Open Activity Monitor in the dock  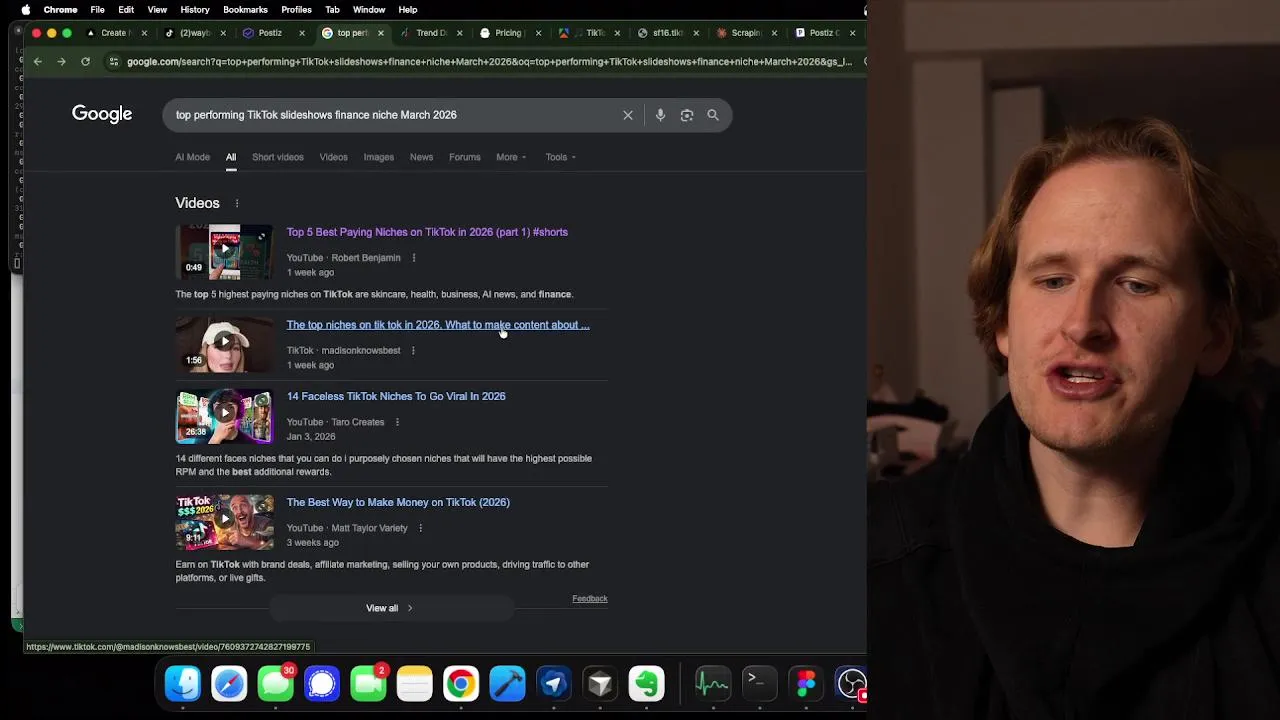[x=712, y=684]
